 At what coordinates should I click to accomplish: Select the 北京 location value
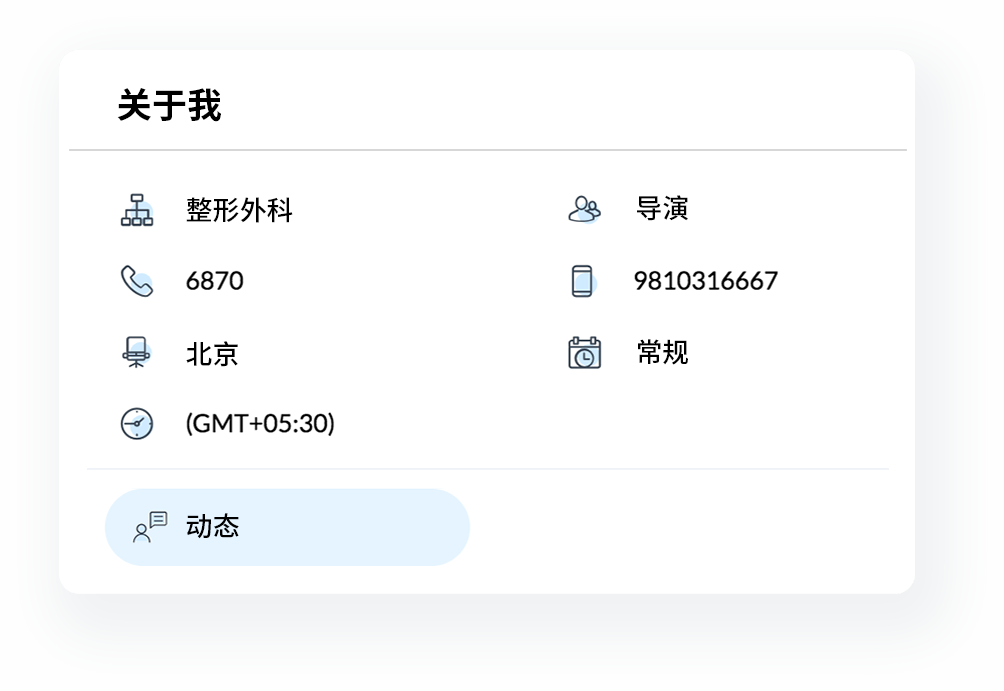tap(212, 353)
